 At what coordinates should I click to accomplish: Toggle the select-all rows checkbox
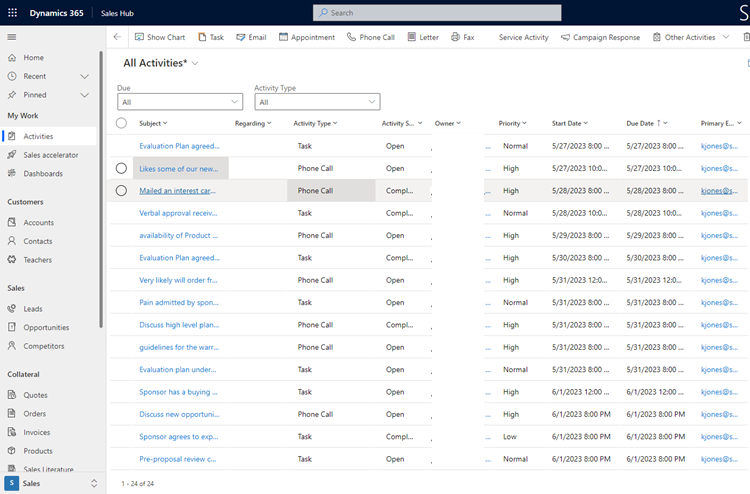122,123
